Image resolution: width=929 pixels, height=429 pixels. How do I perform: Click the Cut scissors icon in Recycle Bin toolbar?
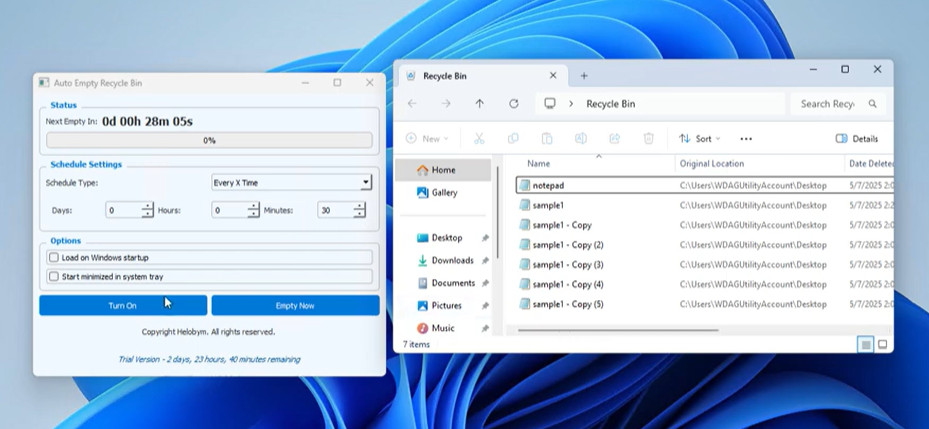479,139
